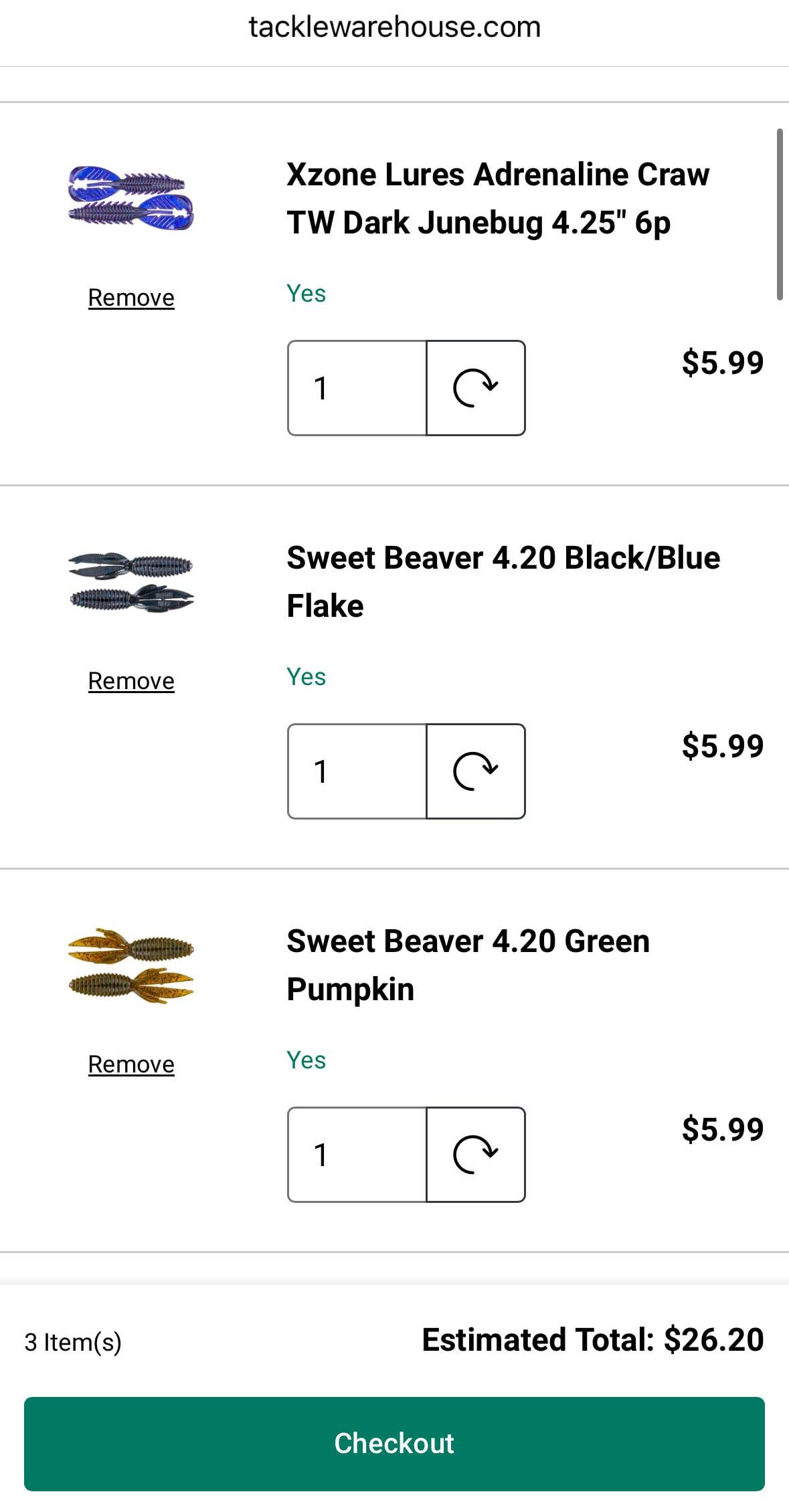Open Sweet Beaver 4.20 Black/Blue Flake title

pos(503,581)
